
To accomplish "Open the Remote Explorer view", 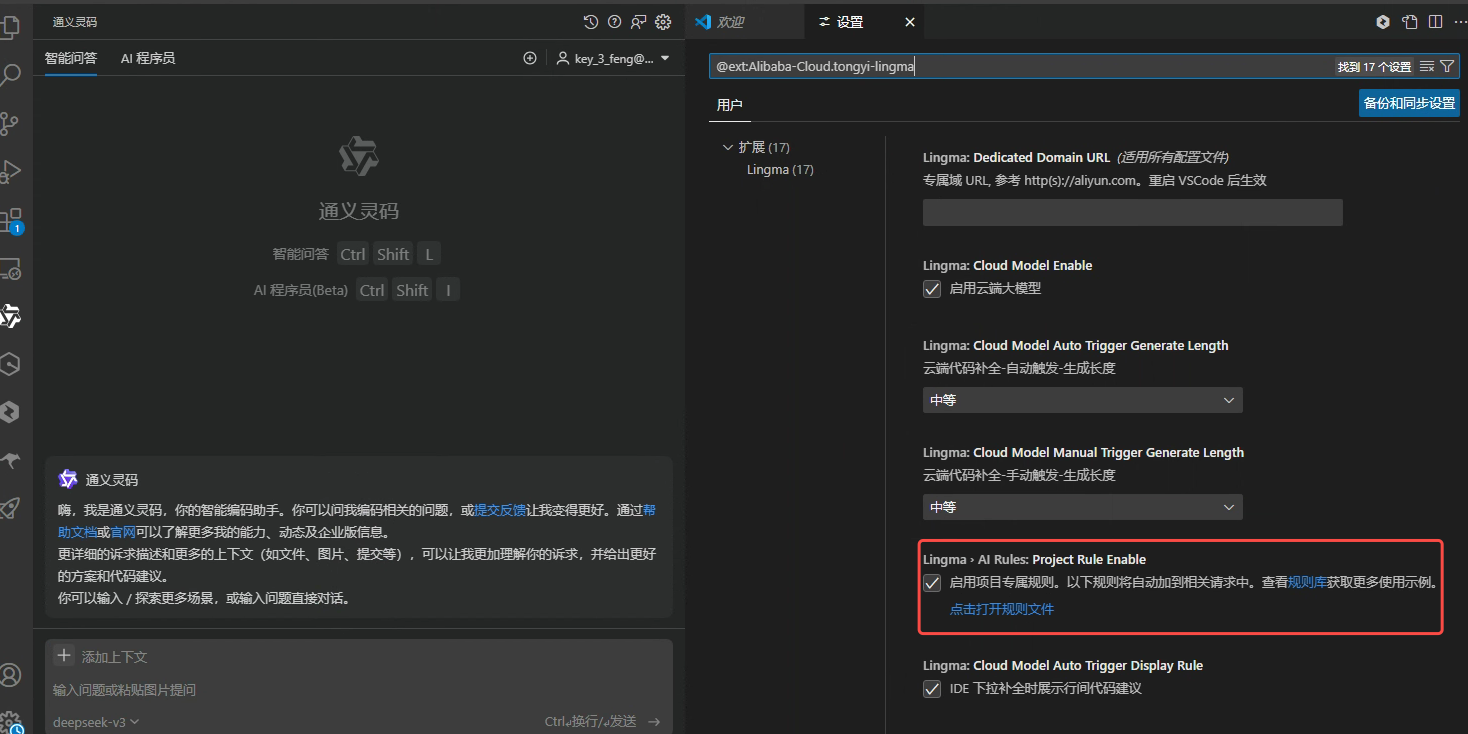I will pyautogui.click(x=10, y=269).
